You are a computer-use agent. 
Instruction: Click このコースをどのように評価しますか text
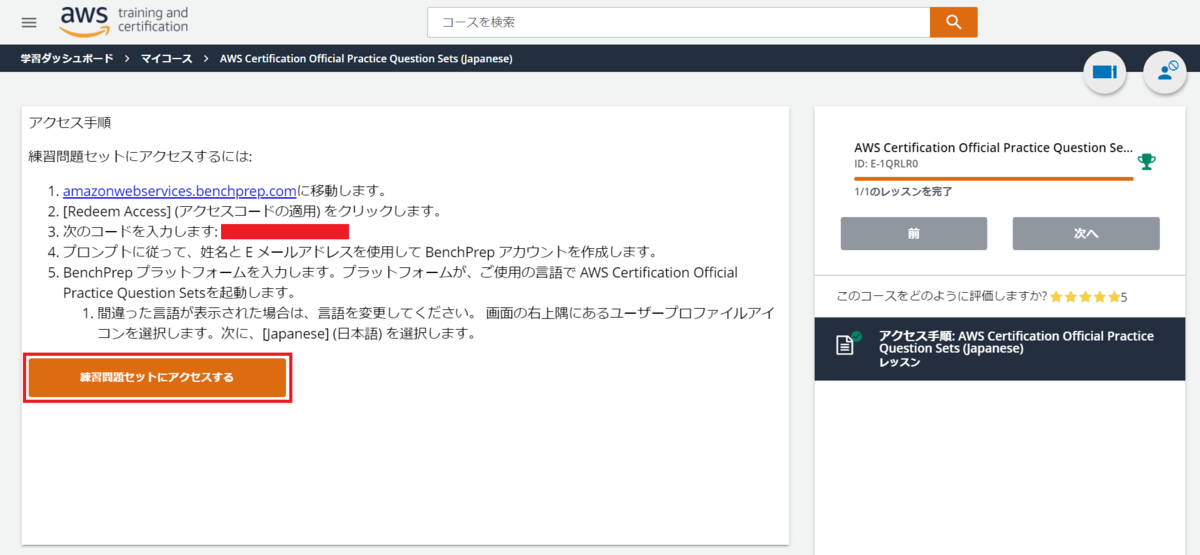coord(941,297)
